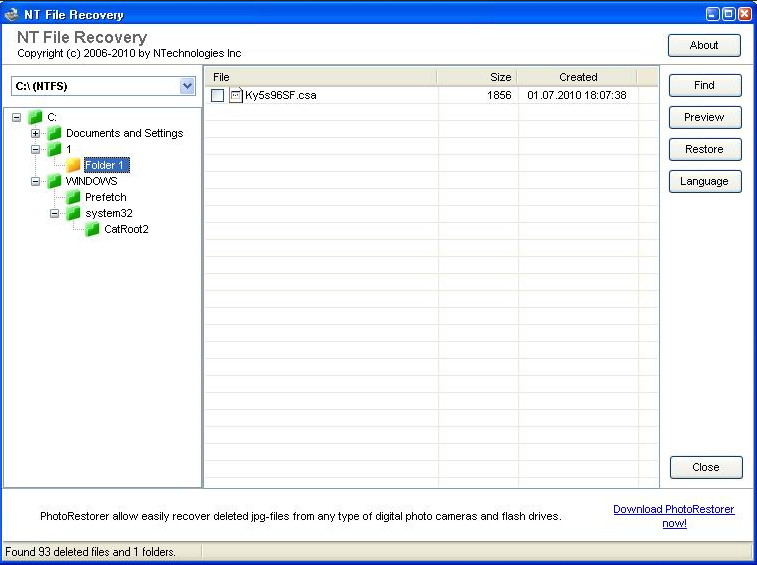This screenshot has height=565, width=757.
Task: Select the Prefetch tree label
Action: point(106,197)
